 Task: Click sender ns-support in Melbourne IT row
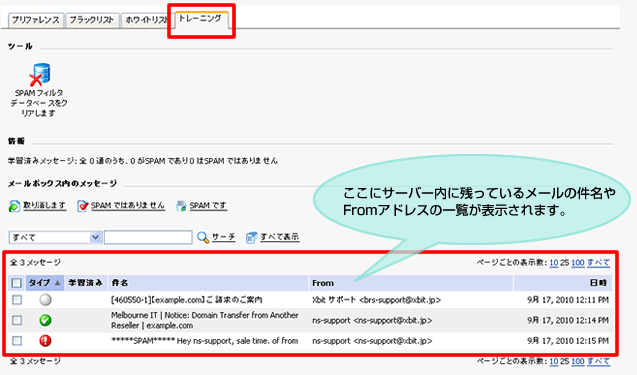(372, 320)
